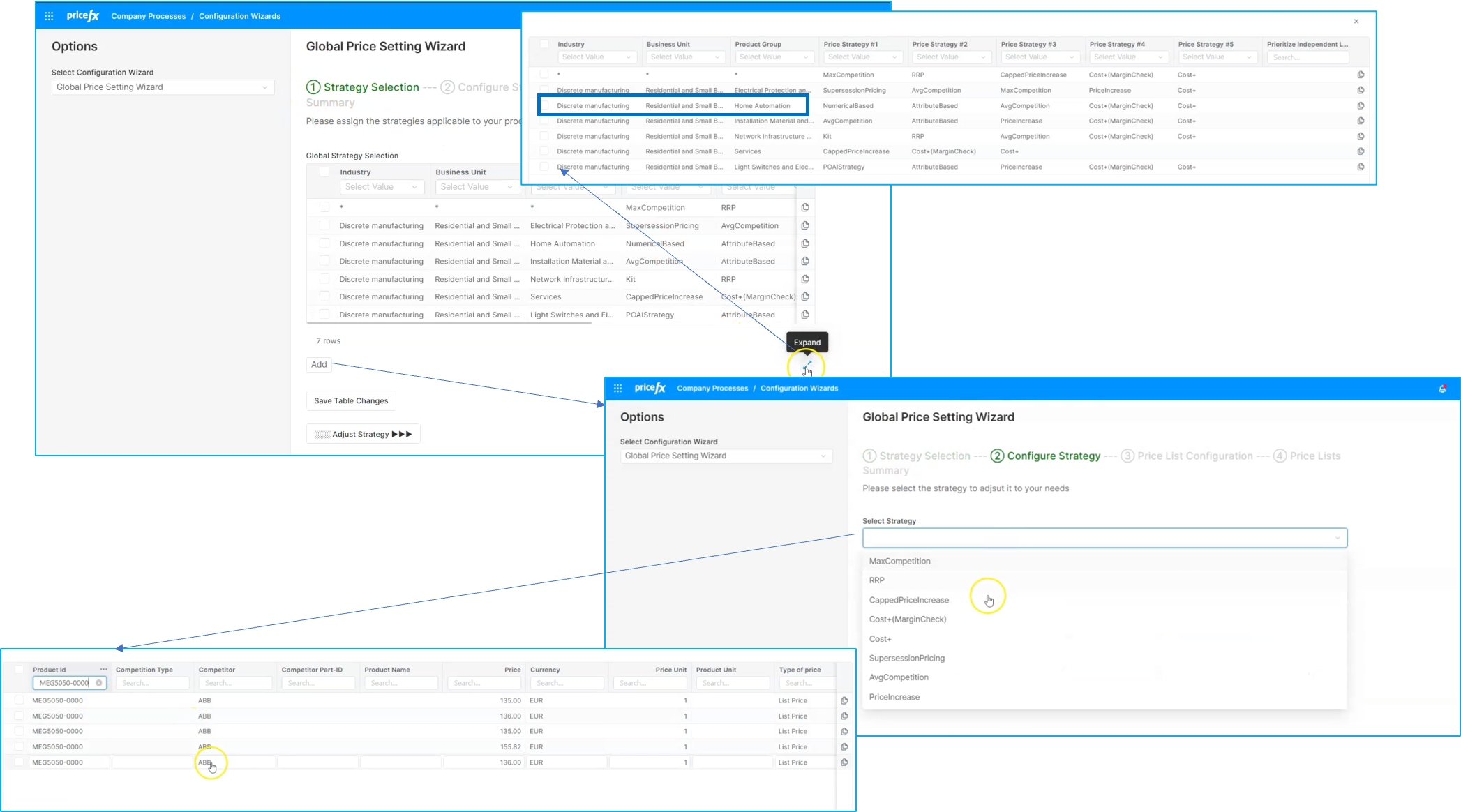Duplicate the Network Infrastructure row in the Strategy Selection table
The image size is (1461, 812).
pos(805,279)
